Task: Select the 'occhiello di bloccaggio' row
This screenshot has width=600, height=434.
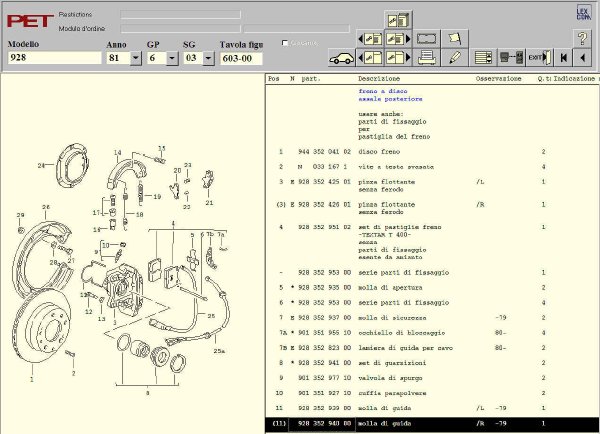Action: (432, 333)
